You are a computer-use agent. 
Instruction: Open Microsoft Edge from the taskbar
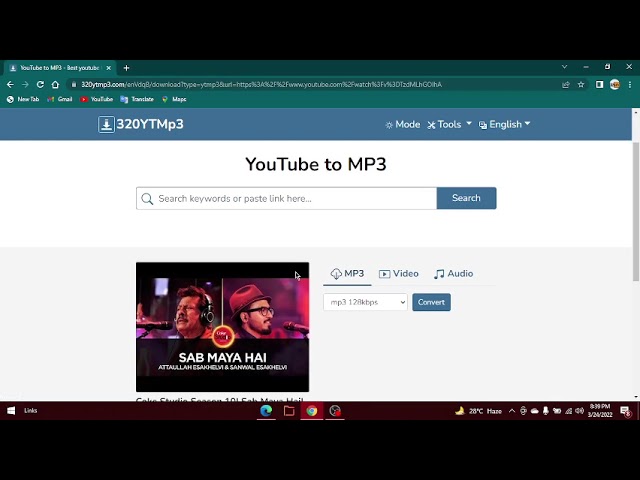266,411
